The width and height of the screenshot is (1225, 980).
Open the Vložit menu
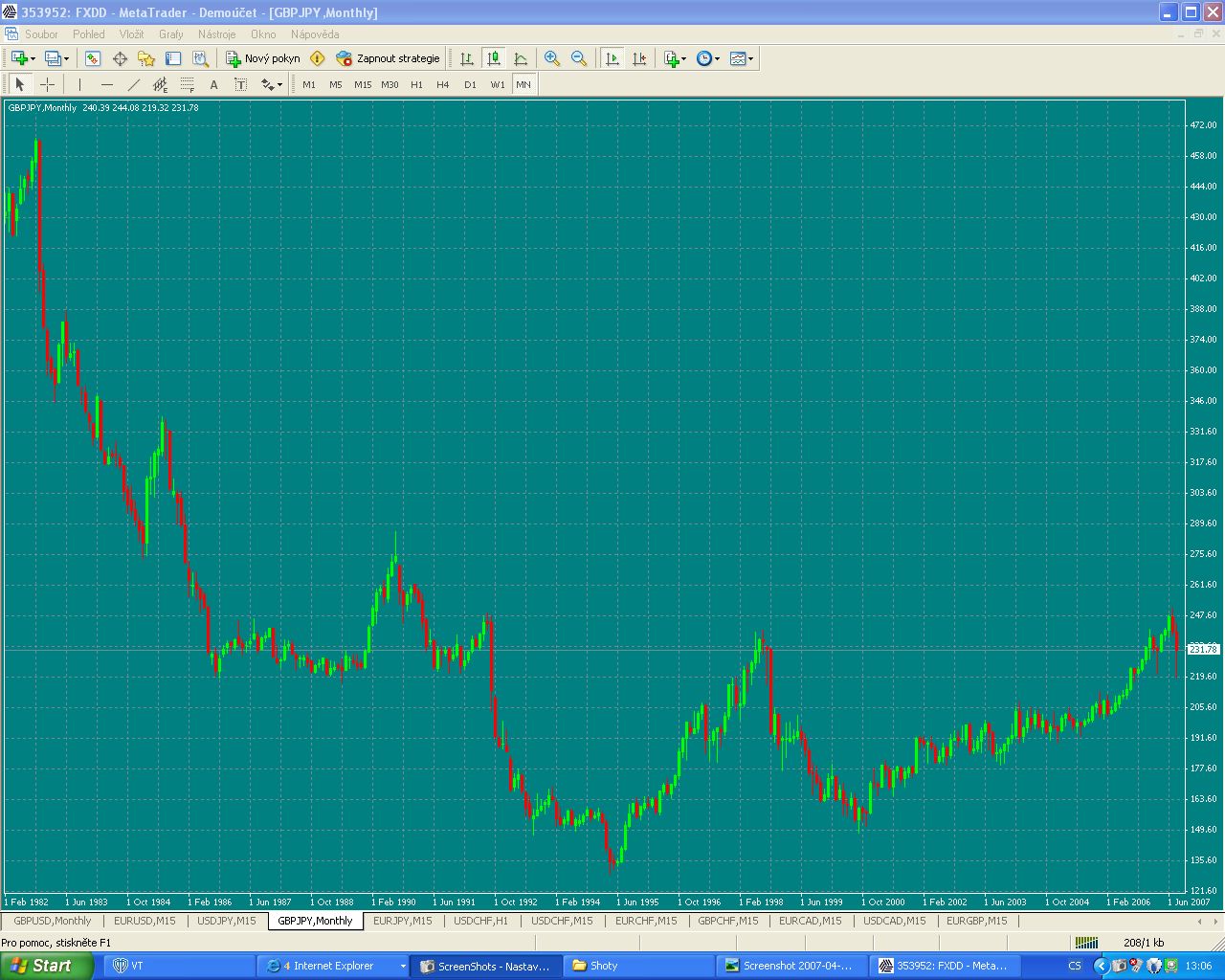point(132,34)
